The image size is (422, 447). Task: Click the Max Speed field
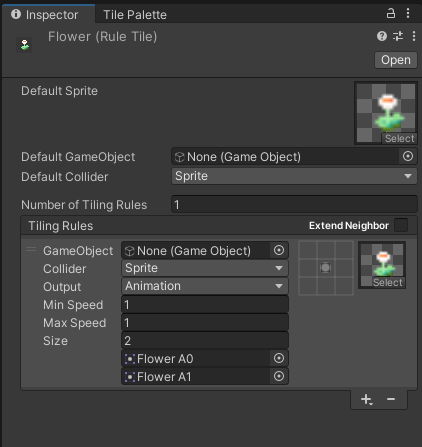tap(205, 322)
